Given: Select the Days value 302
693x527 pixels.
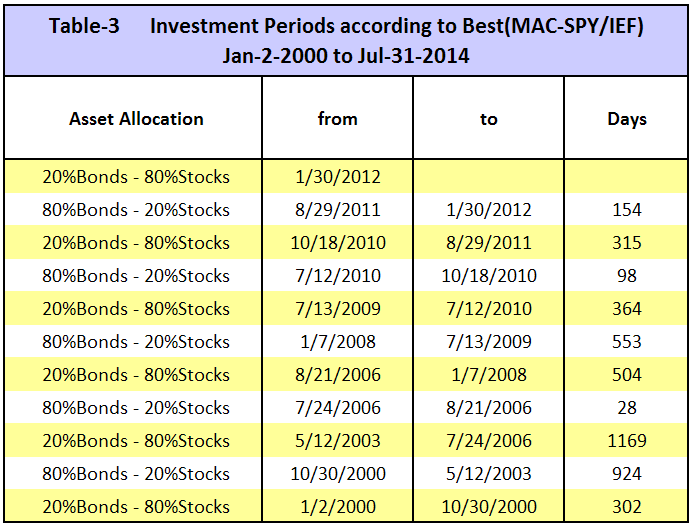Looking at the screenshot, I should point(627,507).
